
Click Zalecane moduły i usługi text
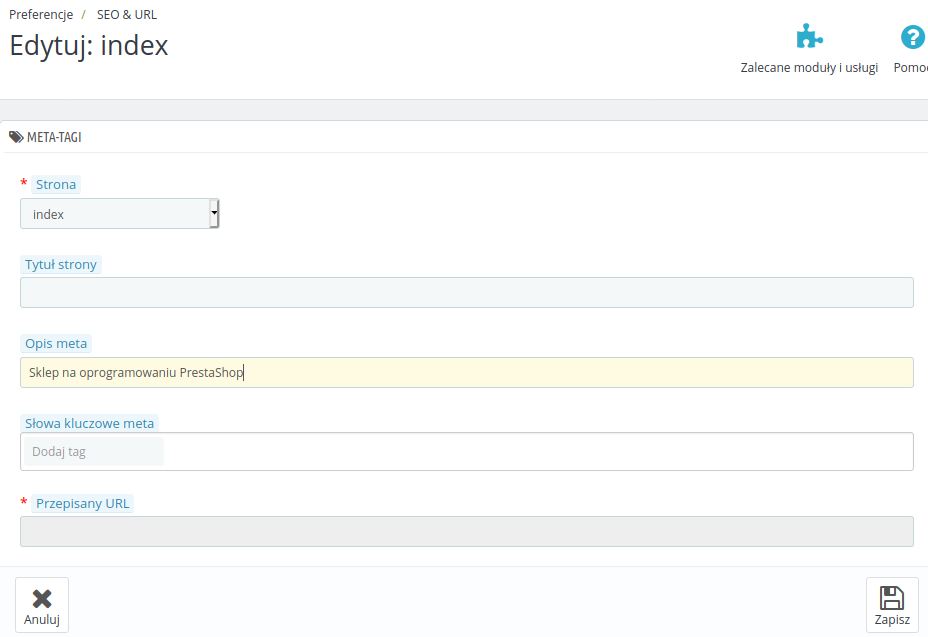809,67
